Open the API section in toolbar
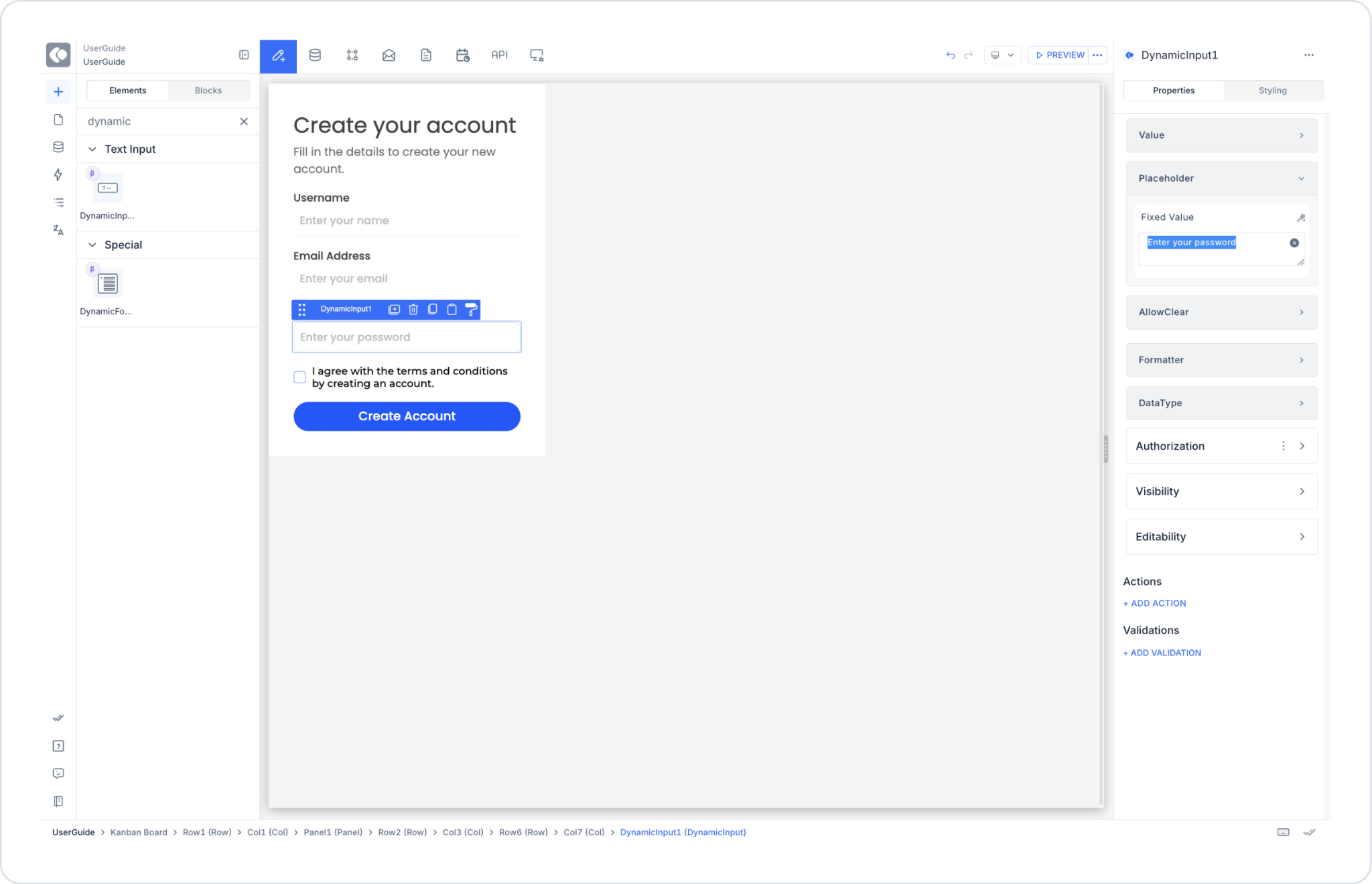 point(499,55)
